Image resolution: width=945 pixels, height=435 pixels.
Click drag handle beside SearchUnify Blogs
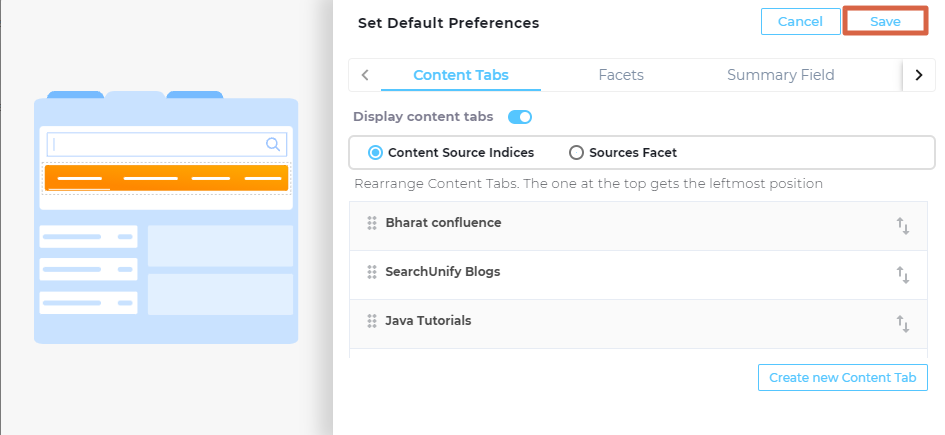point(372,272)
